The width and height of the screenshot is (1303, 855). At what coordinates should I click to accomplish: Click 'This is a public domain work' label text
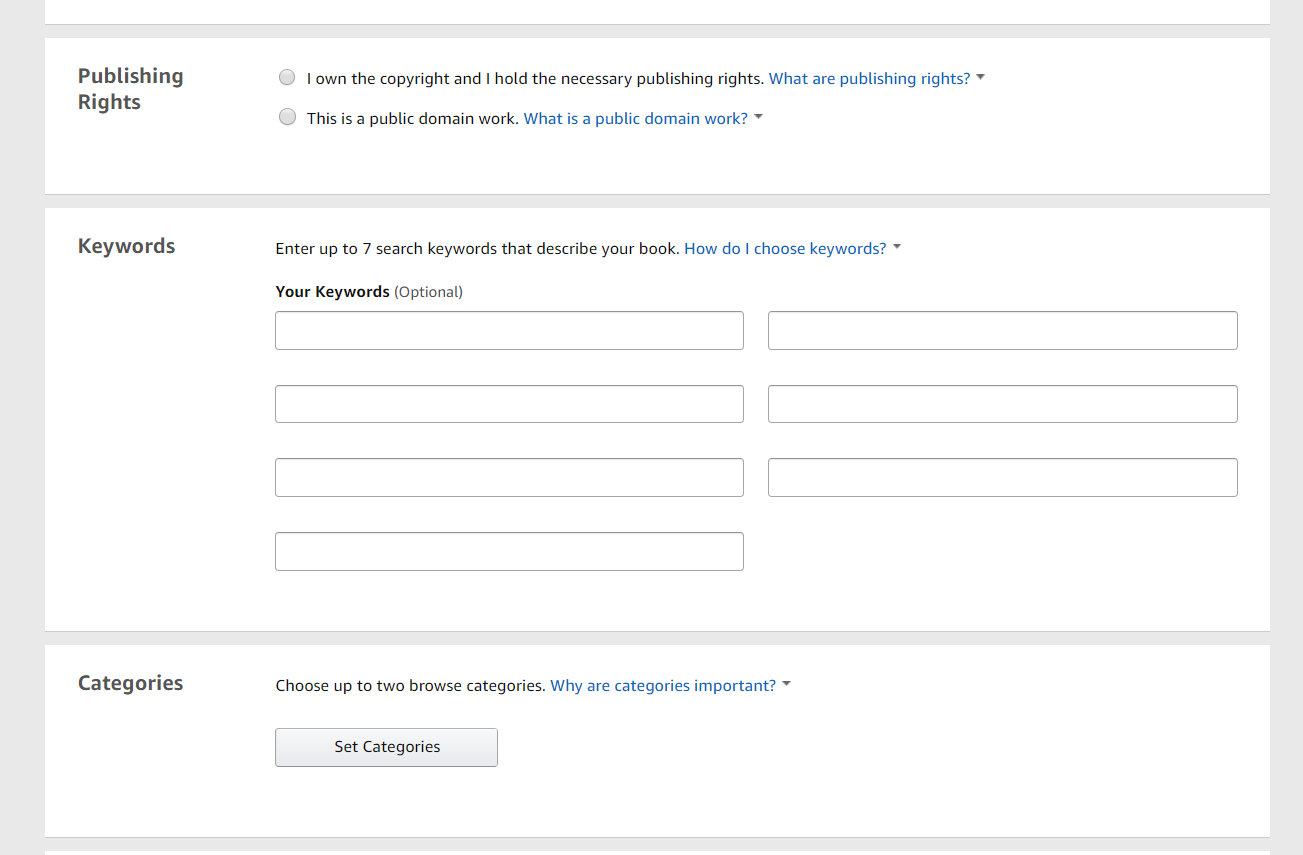pos(412,119)
